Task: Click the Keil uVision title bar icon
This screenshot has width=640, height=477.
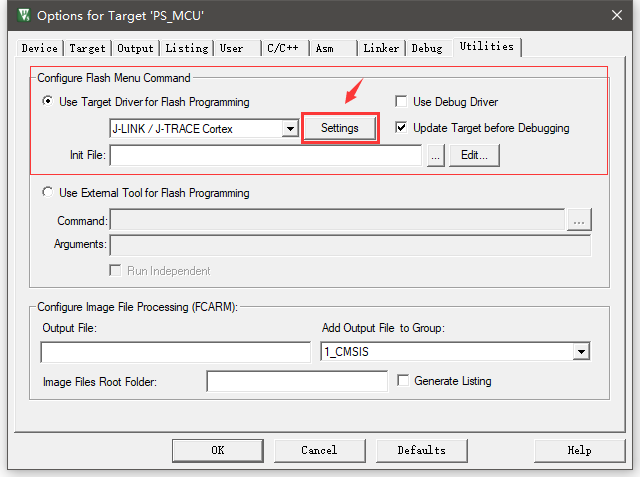Action: coord(24,16)
